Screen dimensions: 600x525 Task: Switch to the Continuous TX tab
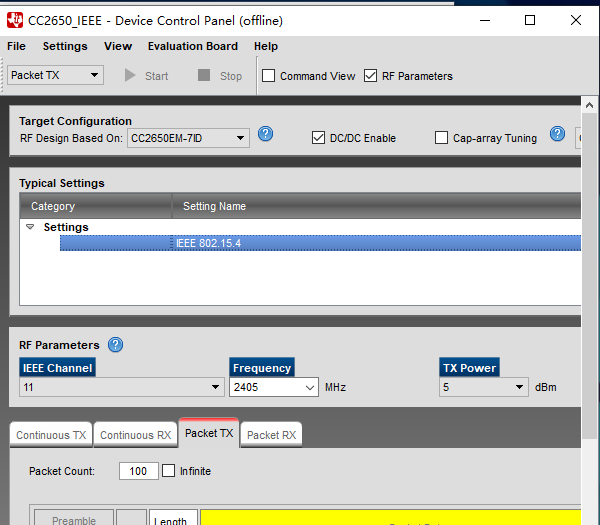51,435
